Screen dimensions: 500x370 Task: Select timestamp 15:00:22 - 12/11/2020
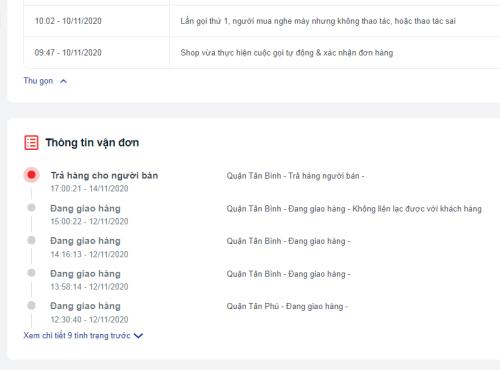[89, 221]
